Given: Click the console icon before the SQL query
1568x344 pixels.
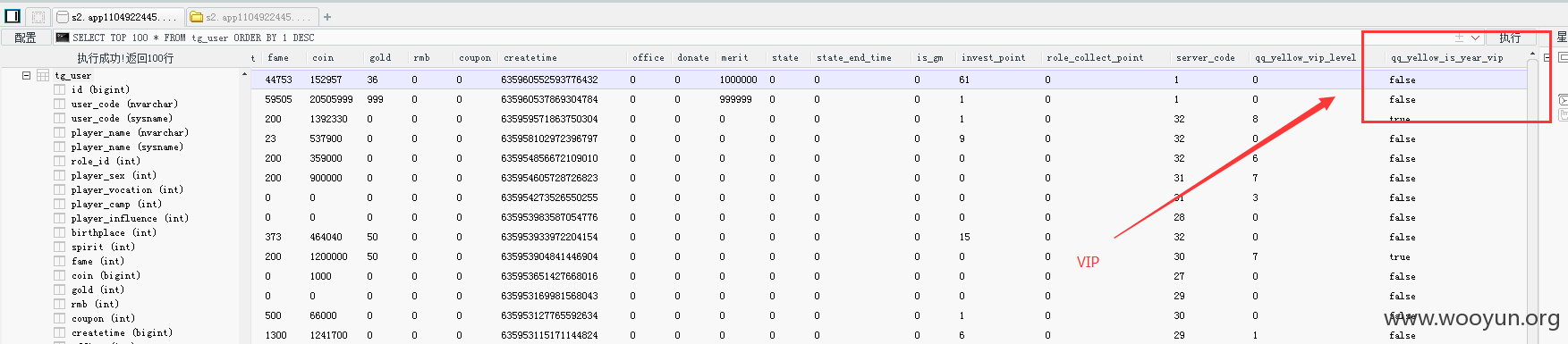Looking at the screenshot, I should 63,38.
